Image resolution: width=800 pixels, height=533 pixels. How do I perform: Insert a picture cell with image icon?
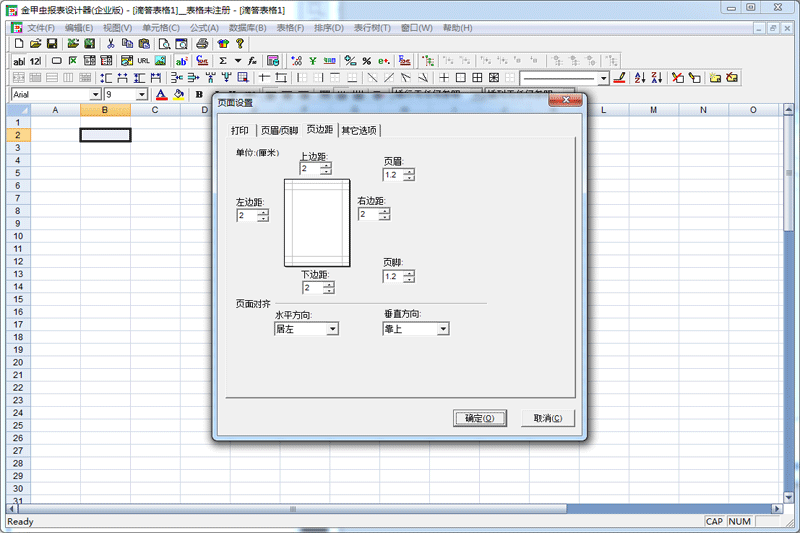click(160, 61)
